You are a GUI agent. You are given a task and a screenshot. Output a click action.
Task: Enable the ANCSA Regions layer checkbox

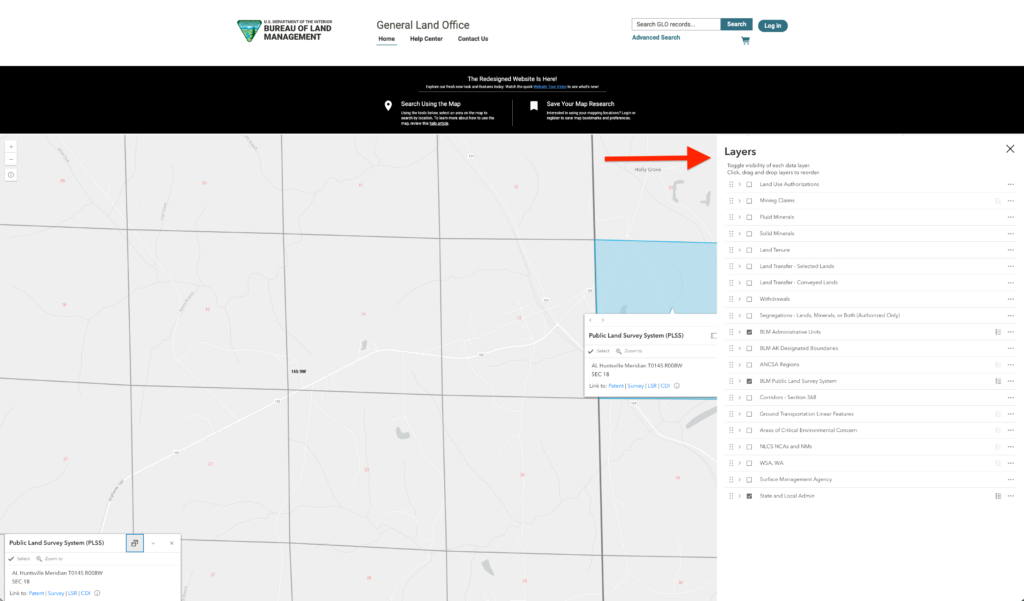pos(749,365)
